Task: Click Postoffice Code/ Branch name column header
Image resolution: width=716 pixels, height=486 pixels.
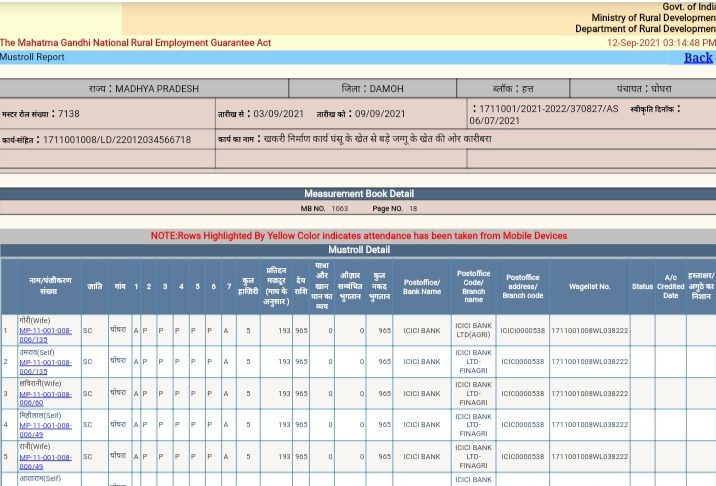Action: 473,286
